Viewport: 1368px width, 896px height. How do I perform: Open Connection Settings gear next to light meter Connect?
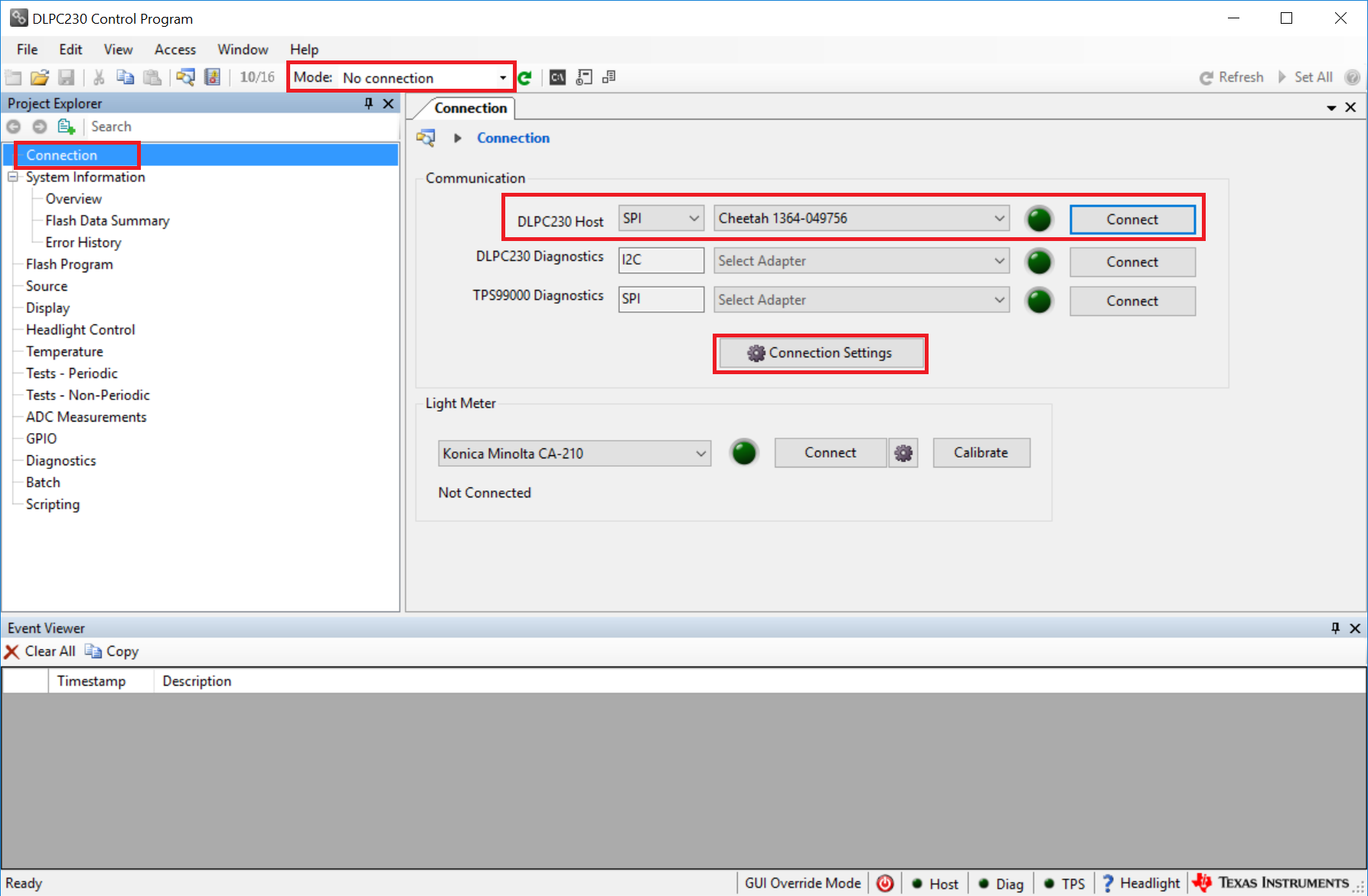coord(903,452)
